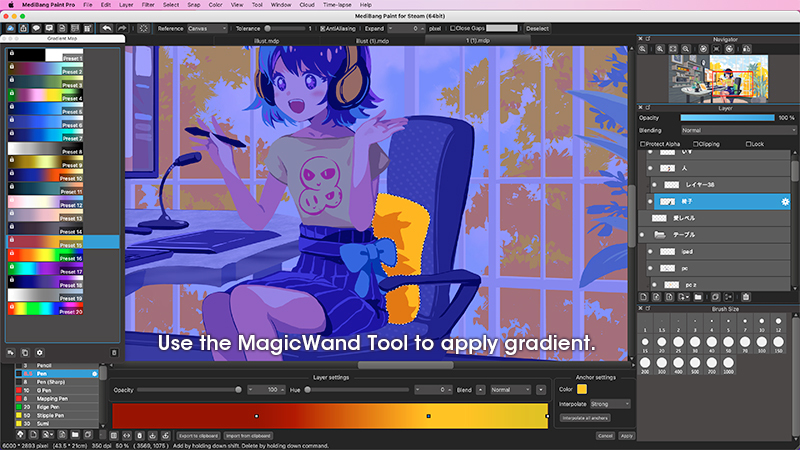This screenshot has height=450, width=800.
Task: Click the Navigator rotate-right icon
Action: tap(730, 49)
